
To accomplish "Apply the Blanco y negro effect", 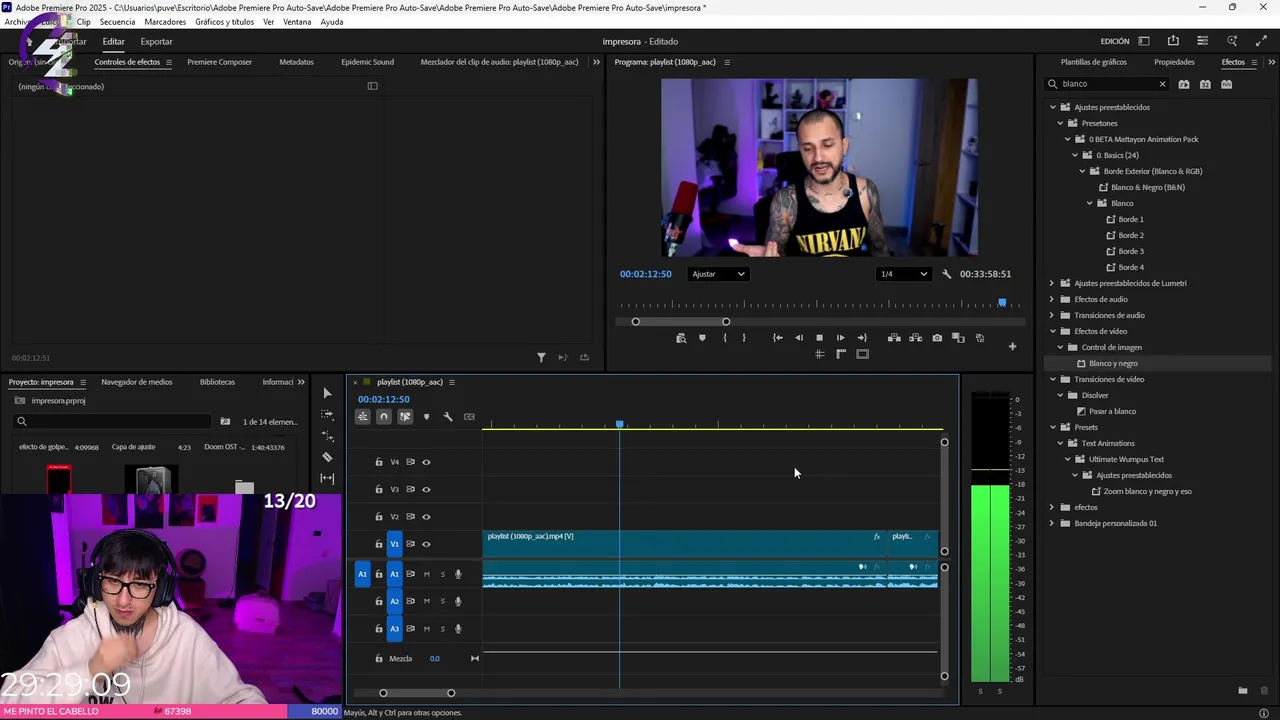I will 1113,363.
